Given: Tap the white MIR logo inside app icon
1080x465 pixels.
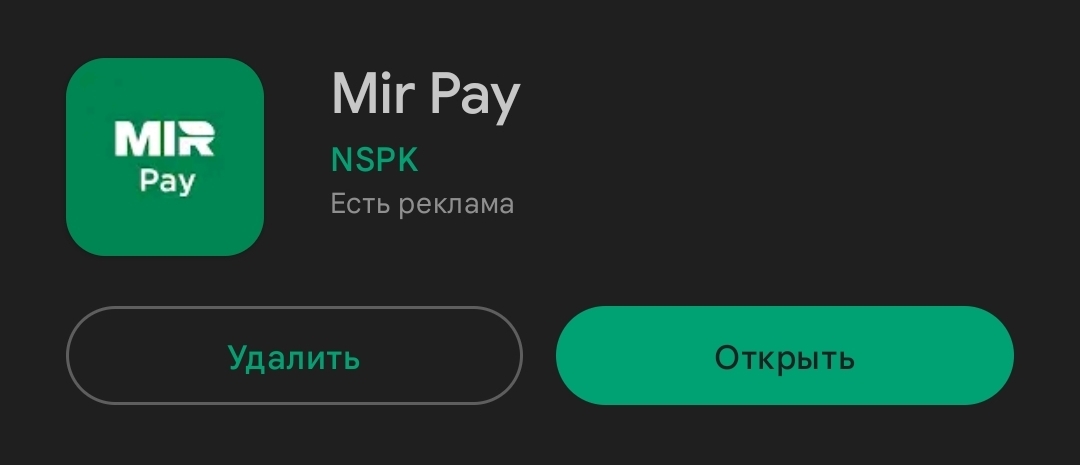Looking at the screenshot, I should pyautogui.click(x=165, y=138).
